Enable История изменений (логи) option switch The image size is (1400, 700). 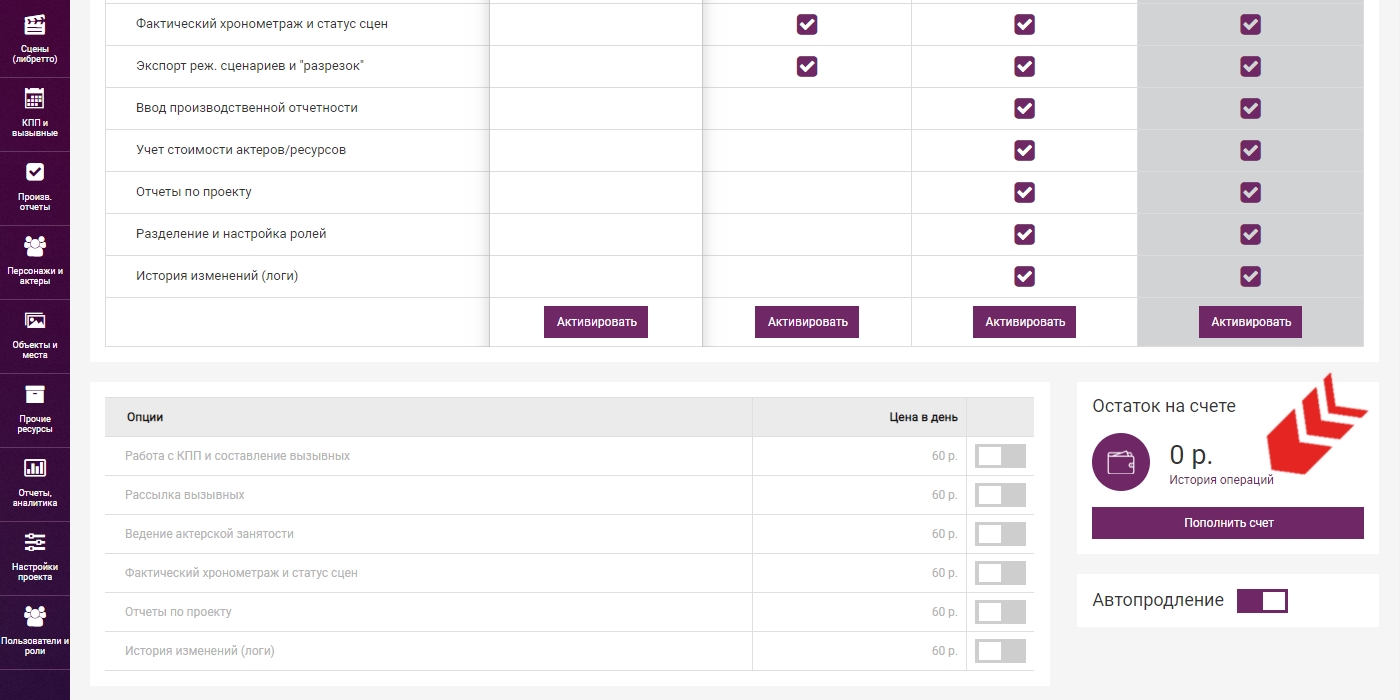pyautogui.click(x=1001, y=651)
